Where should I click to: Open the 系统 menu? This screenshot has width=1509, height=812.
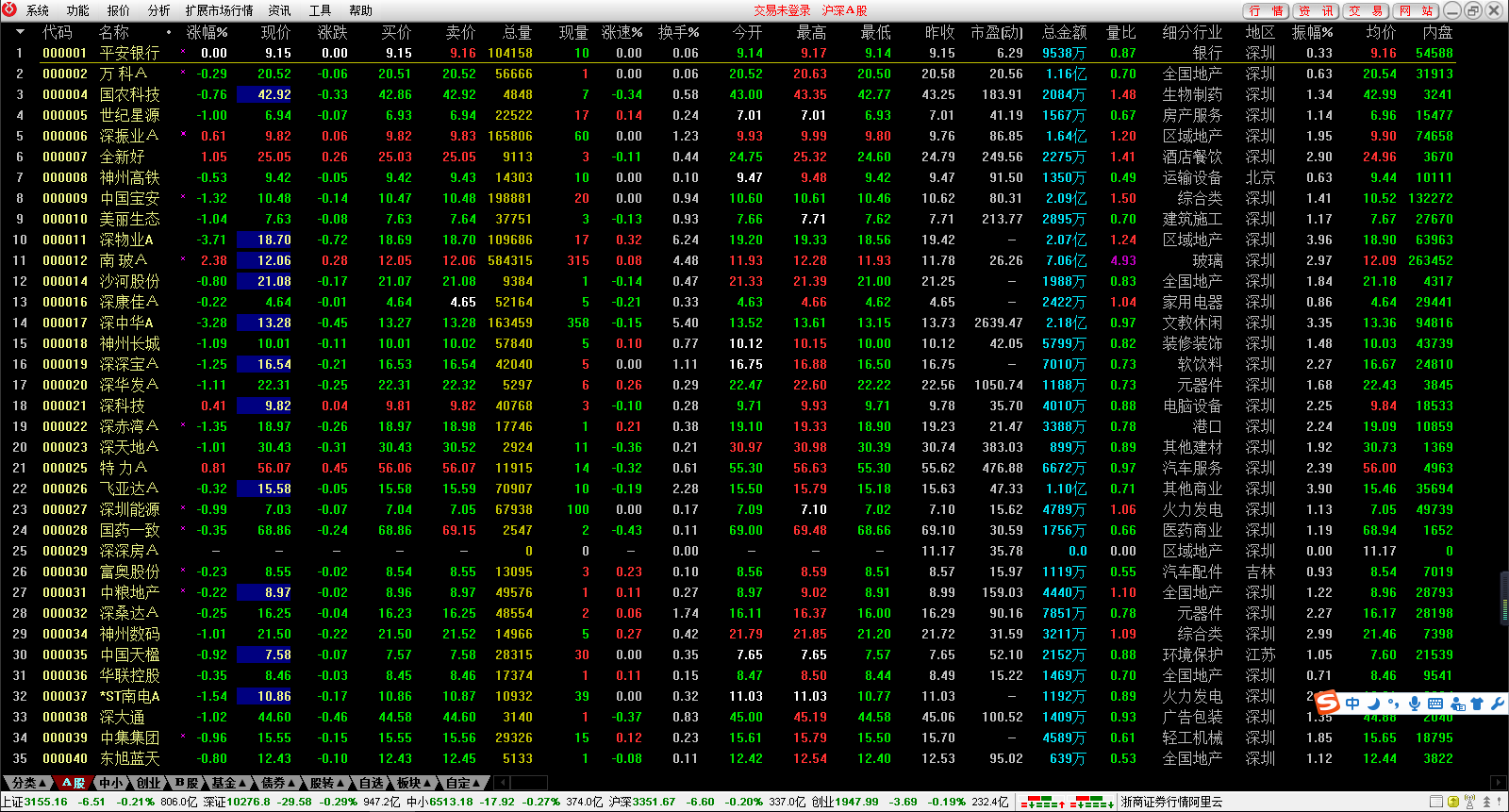click(38, 10)
